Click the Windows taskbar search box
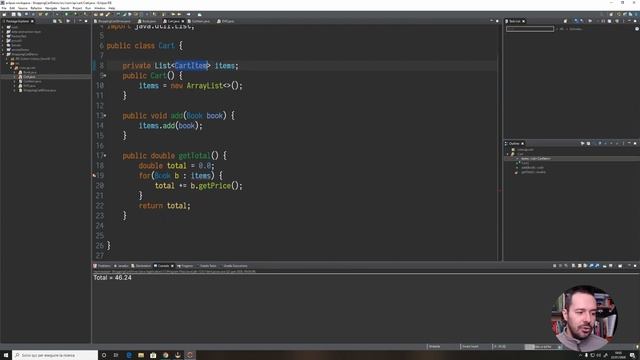This screenshot has height=360, width=640. tap(55, 355)
